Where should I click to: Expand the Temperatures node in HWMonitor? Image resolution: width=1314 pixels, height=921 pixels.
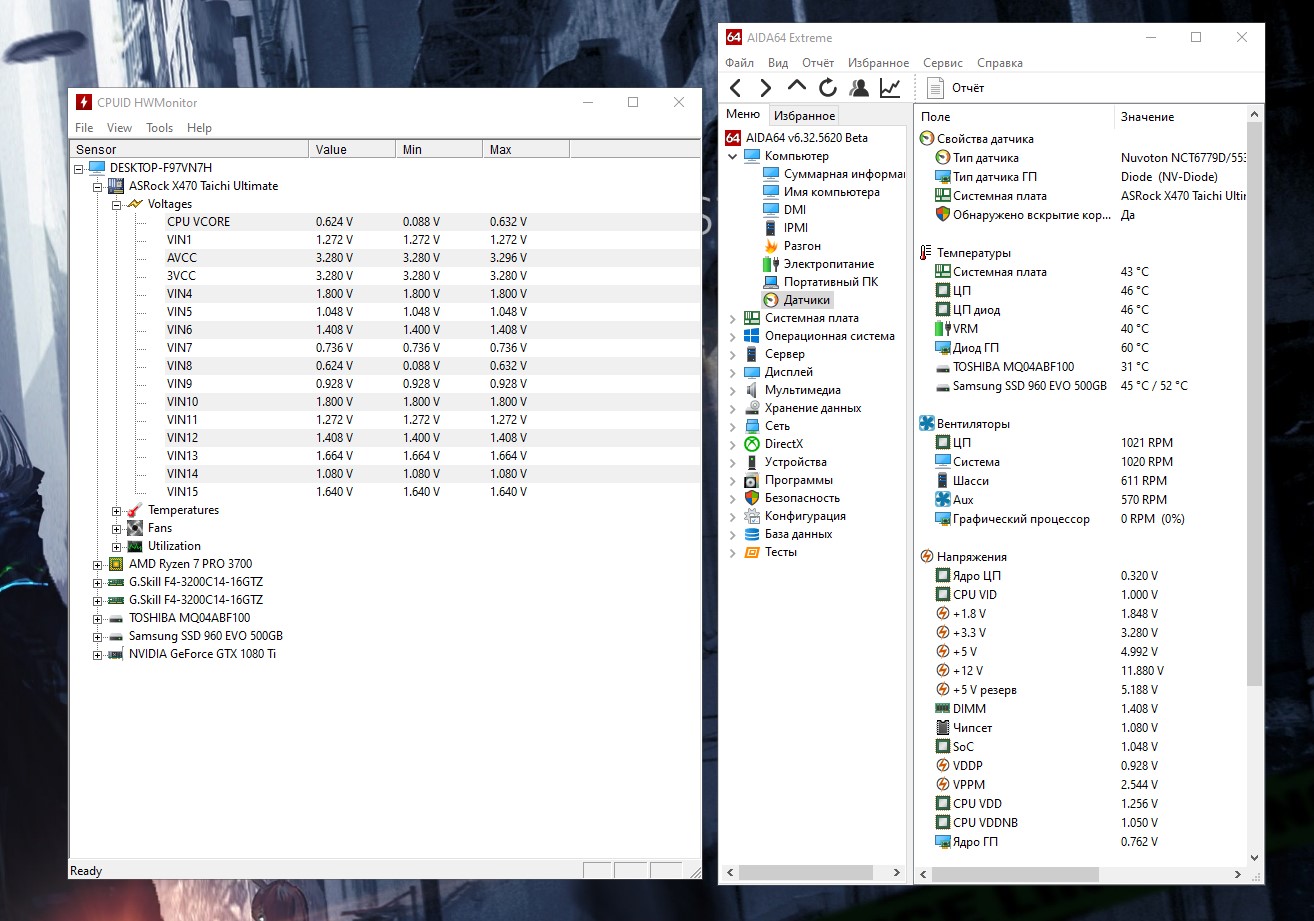tap(117, 510)
